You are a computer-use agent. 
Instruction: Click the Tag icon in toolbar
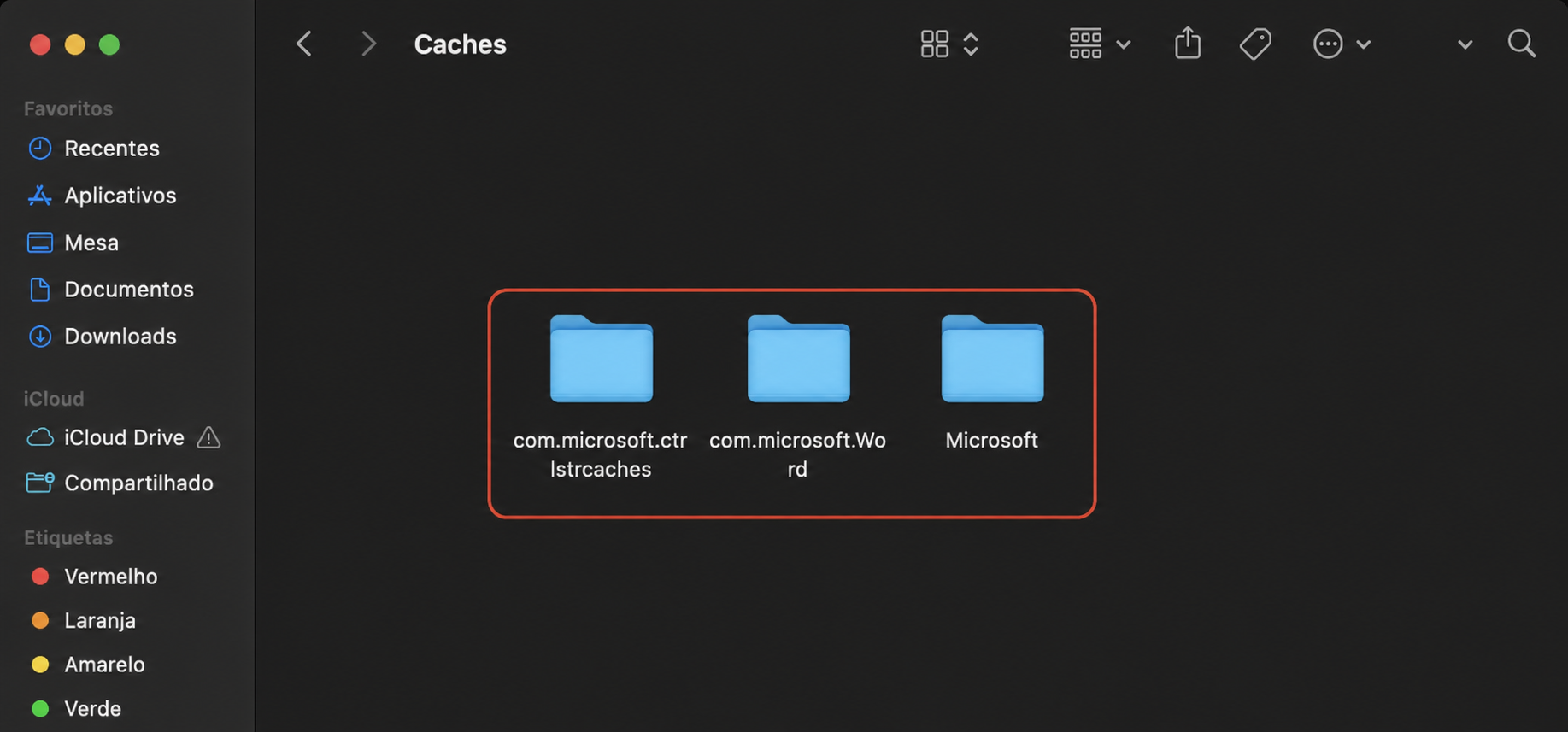pos(1255,44)
